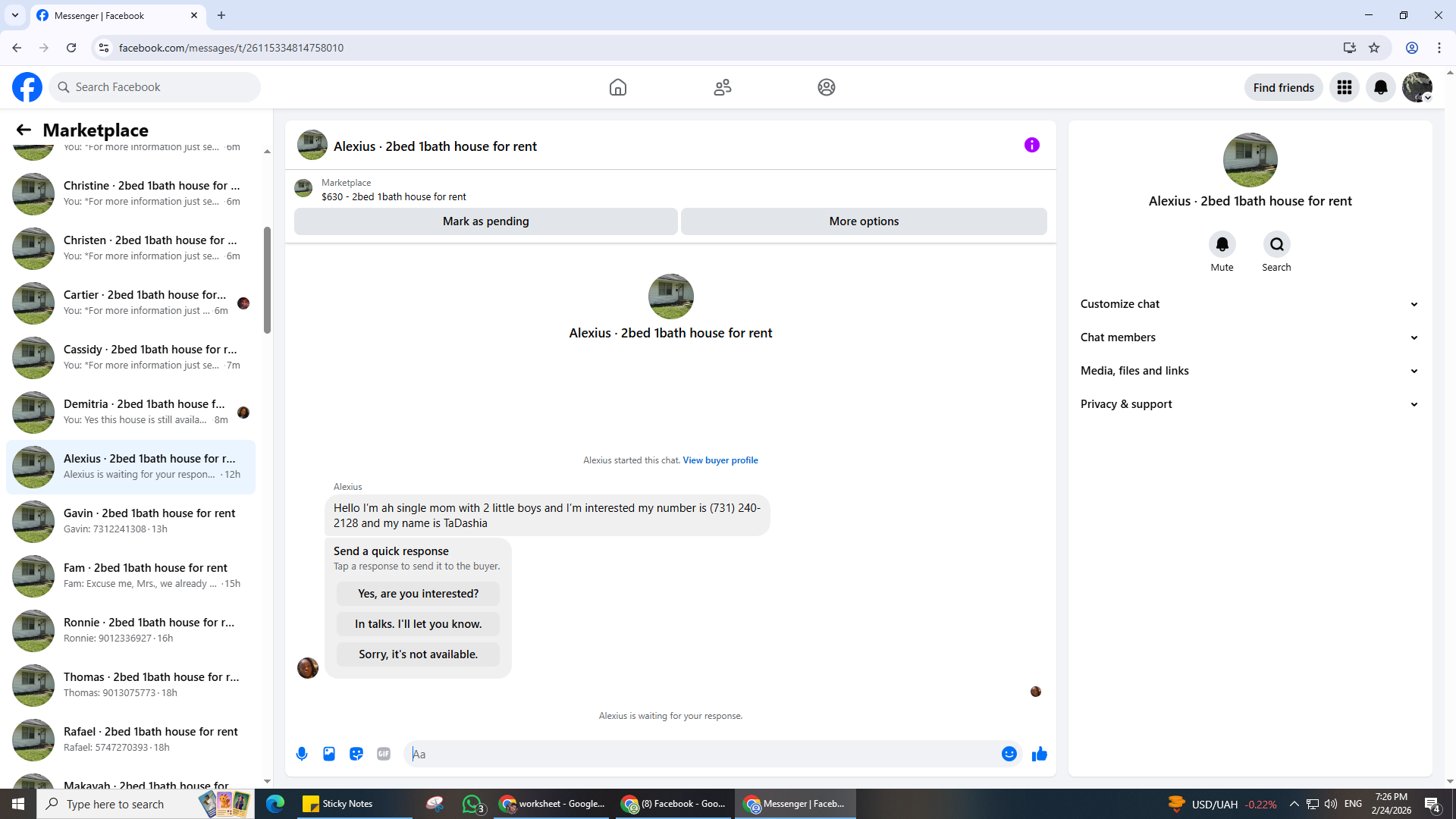This screenshot has height=819, width=1456.
Task: Open the View buyer profile link
Action: [x=720, y=460]
